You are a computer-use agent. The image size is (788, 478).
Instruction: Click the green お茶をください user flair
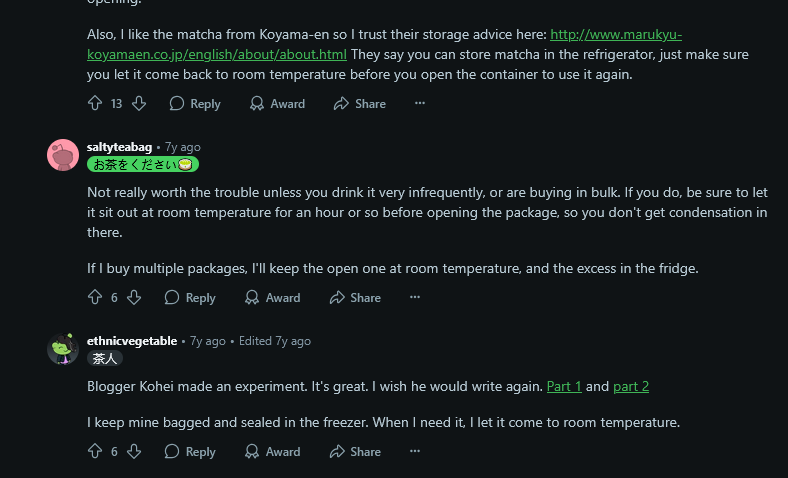pos(143,164)
